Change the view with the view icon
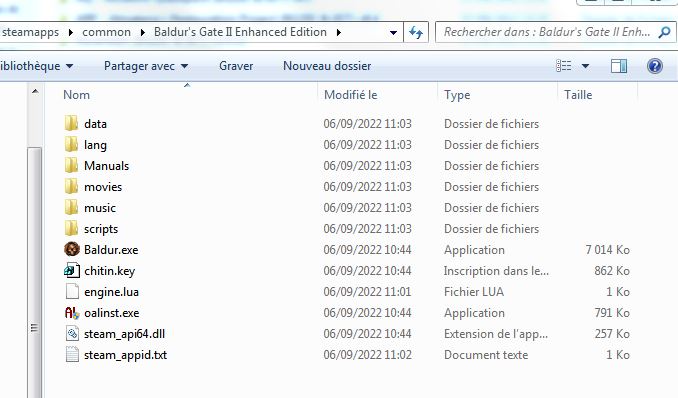Viewport: 678px width, 398px height. [563, 66]
